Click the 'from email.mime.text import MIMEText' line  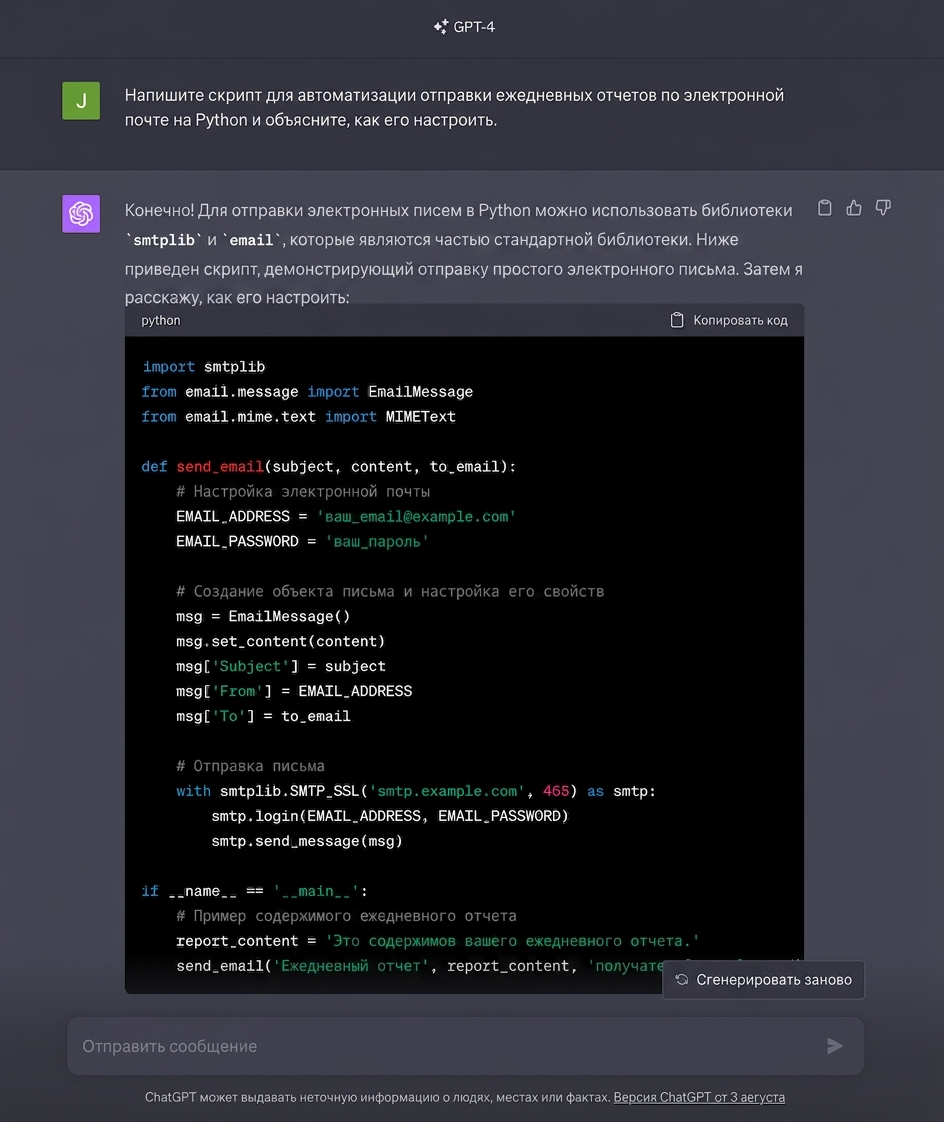click(298, 417)
